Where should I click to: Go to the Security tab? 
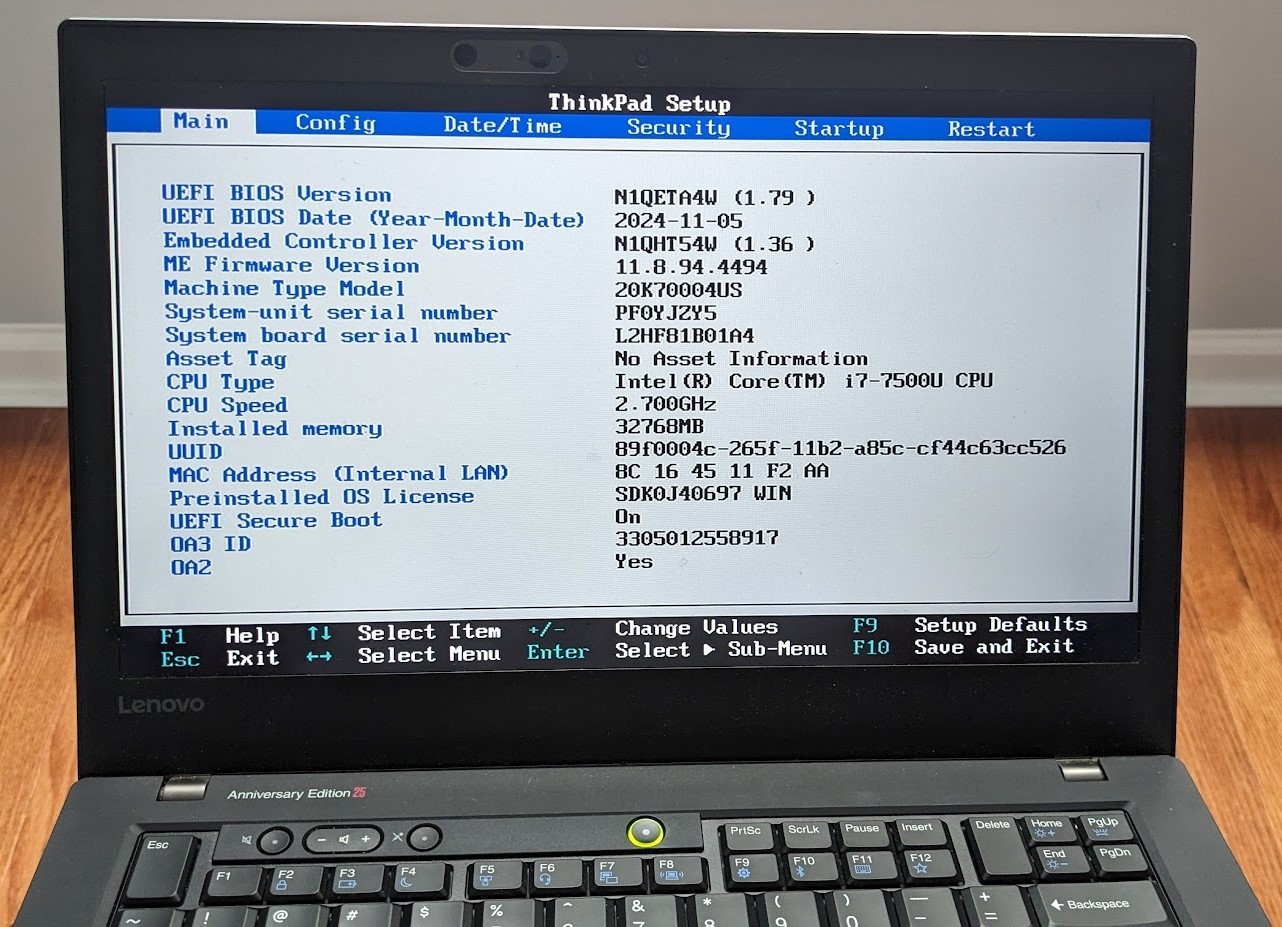pos(678,127)
